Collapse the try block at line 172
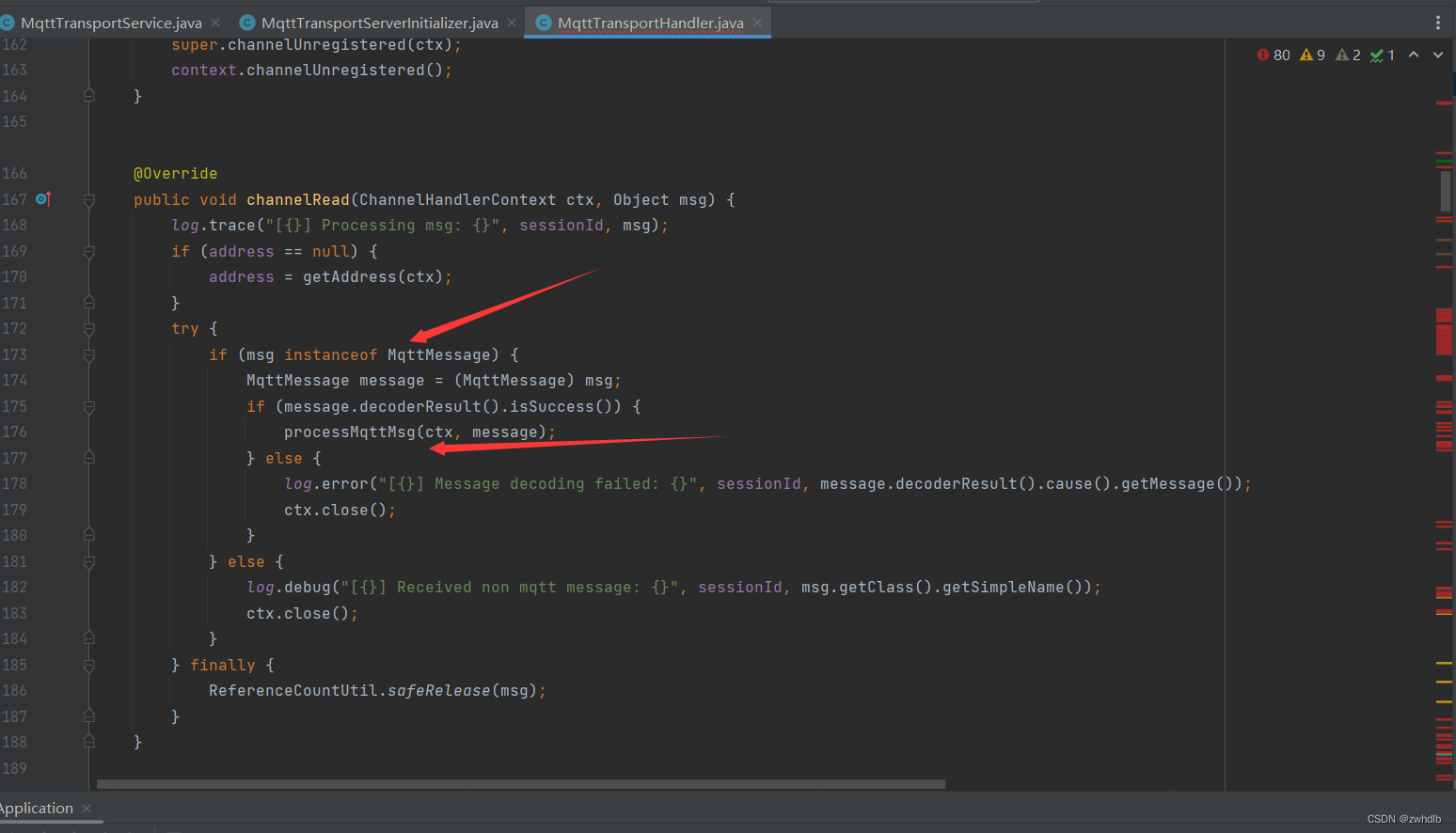This screenshot has width=1456, height=833. pos(89,329)
